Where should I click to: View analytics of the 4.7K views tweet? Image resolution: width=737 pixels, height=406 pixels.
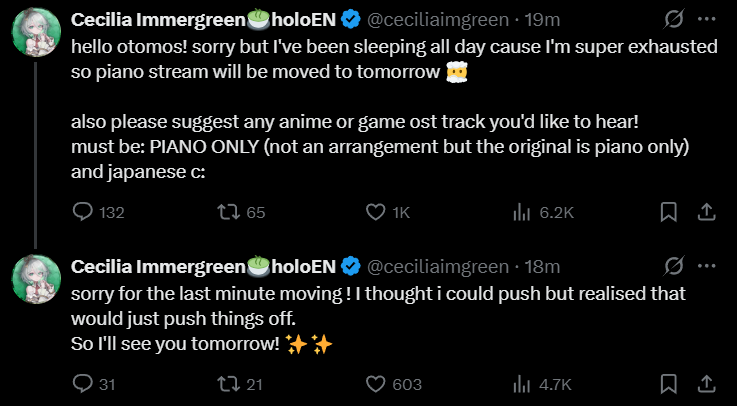[521, 383]
